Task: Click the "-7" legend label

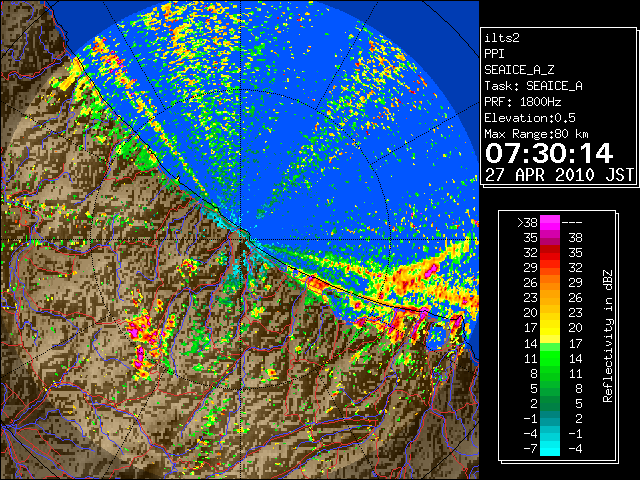Action: click(x=530, y=448)
